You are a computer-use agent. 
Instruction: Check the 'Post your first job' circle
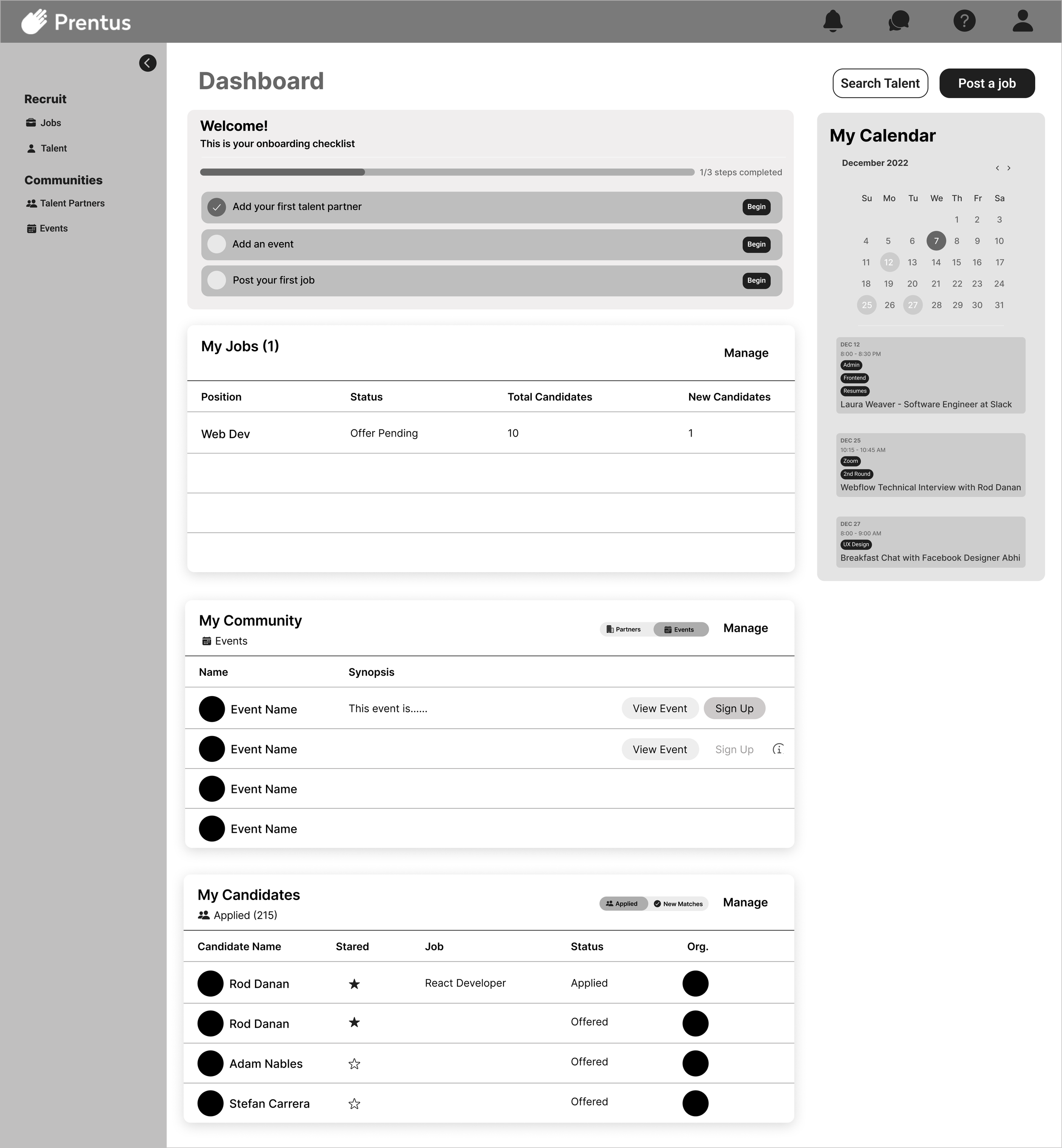[217, 280]
